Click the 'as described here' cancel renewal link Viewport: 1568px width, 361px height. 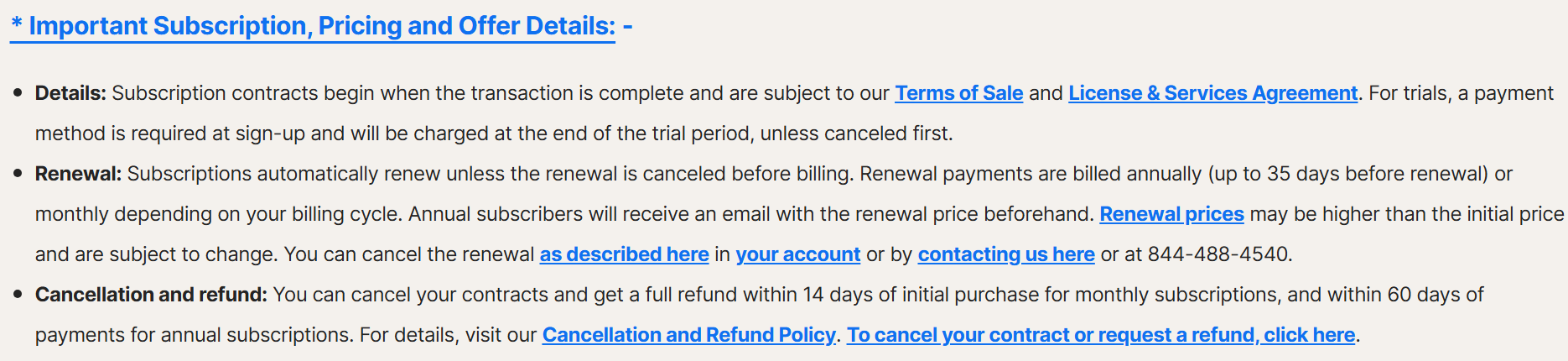tap(624, 254)
